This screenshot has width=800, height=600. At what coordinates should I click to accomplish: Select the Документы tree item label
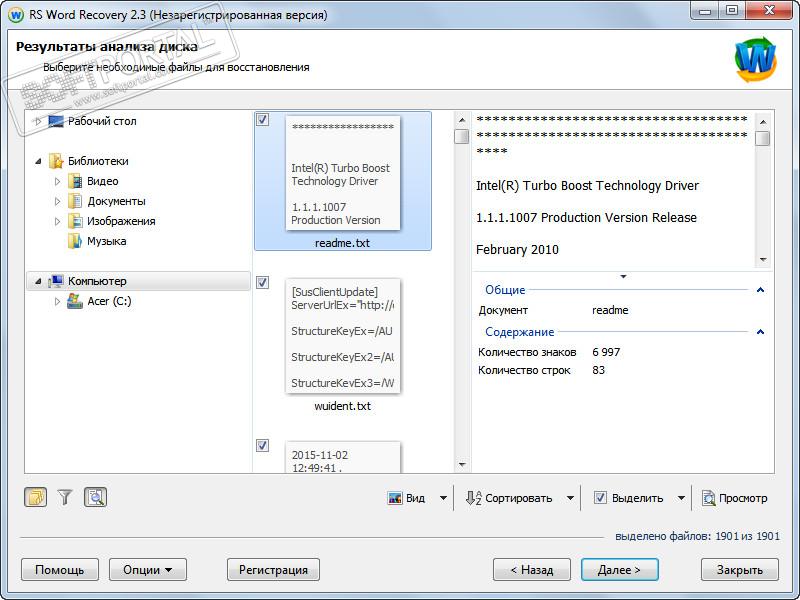click(116, 201)
